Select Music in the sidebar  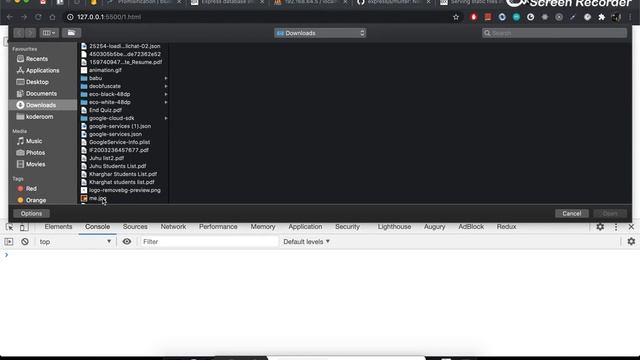point(42,141)
